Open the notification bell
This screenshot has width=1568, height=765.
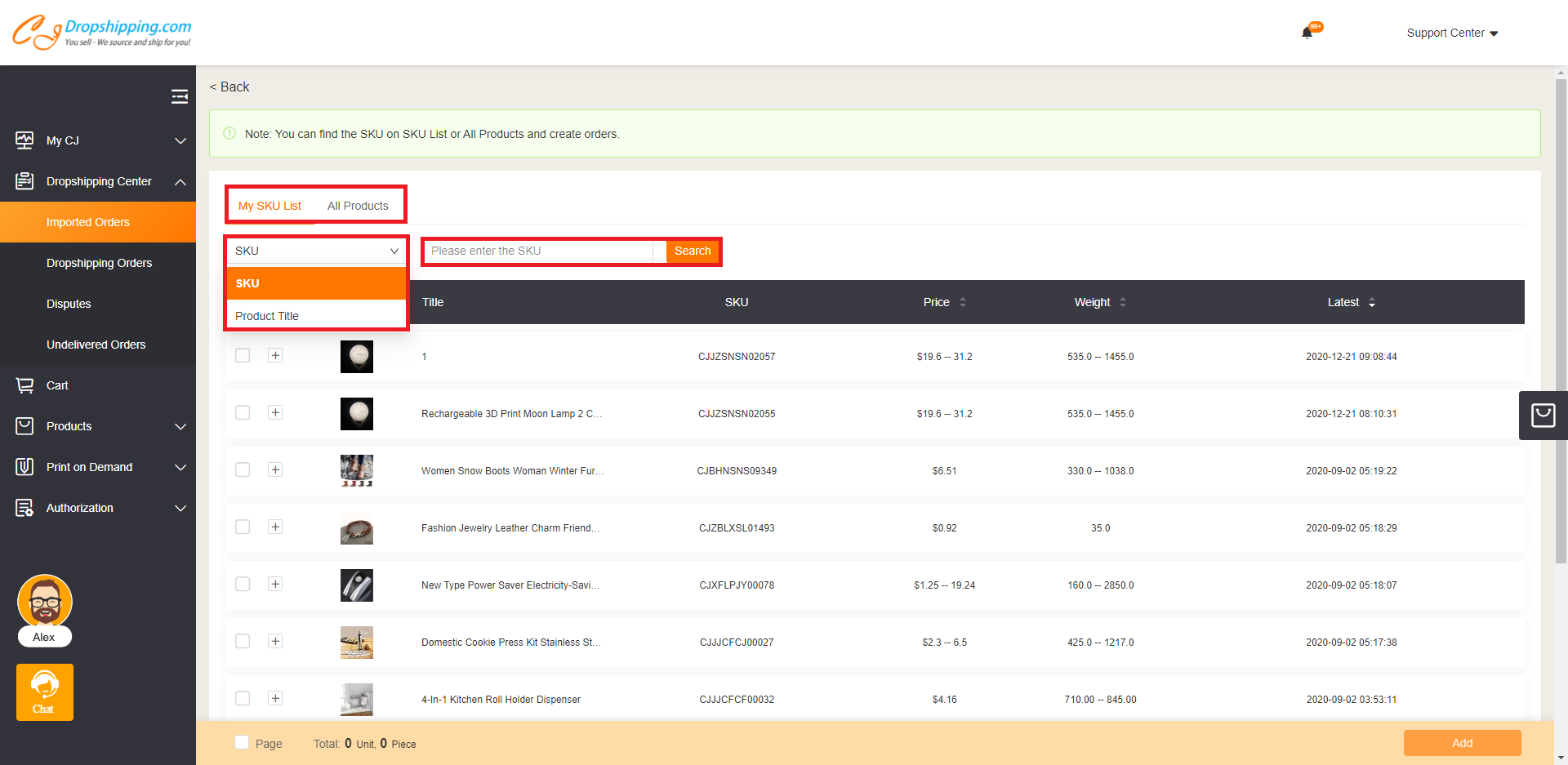coord(1306,33)
